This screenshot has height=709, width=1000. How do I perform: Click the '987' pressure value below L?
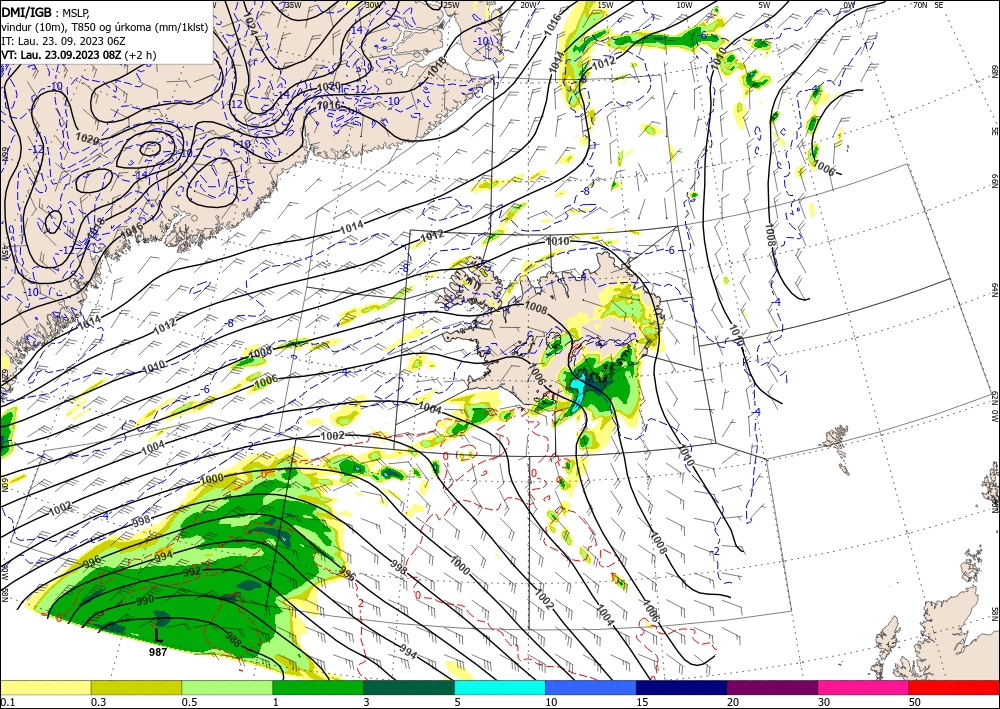click(x=158, y=652)
